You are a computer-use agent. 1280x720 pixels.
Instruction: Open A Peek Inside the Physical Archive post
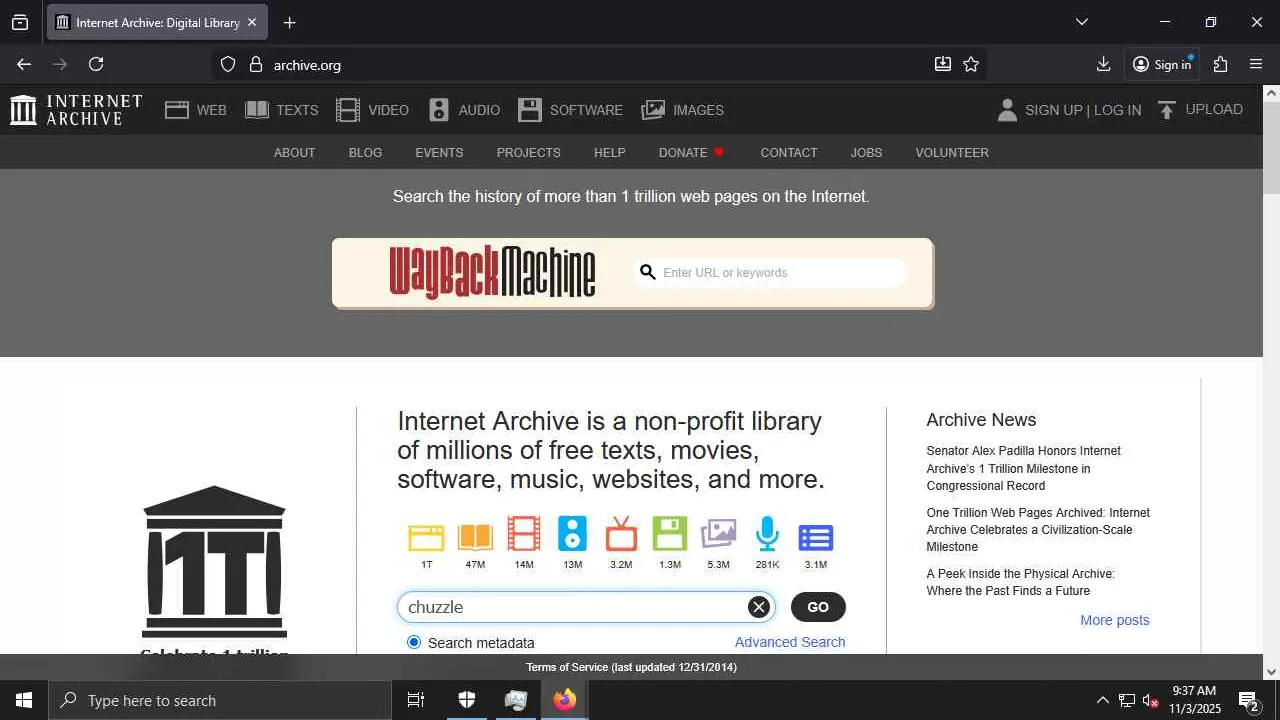[1020, 582]
